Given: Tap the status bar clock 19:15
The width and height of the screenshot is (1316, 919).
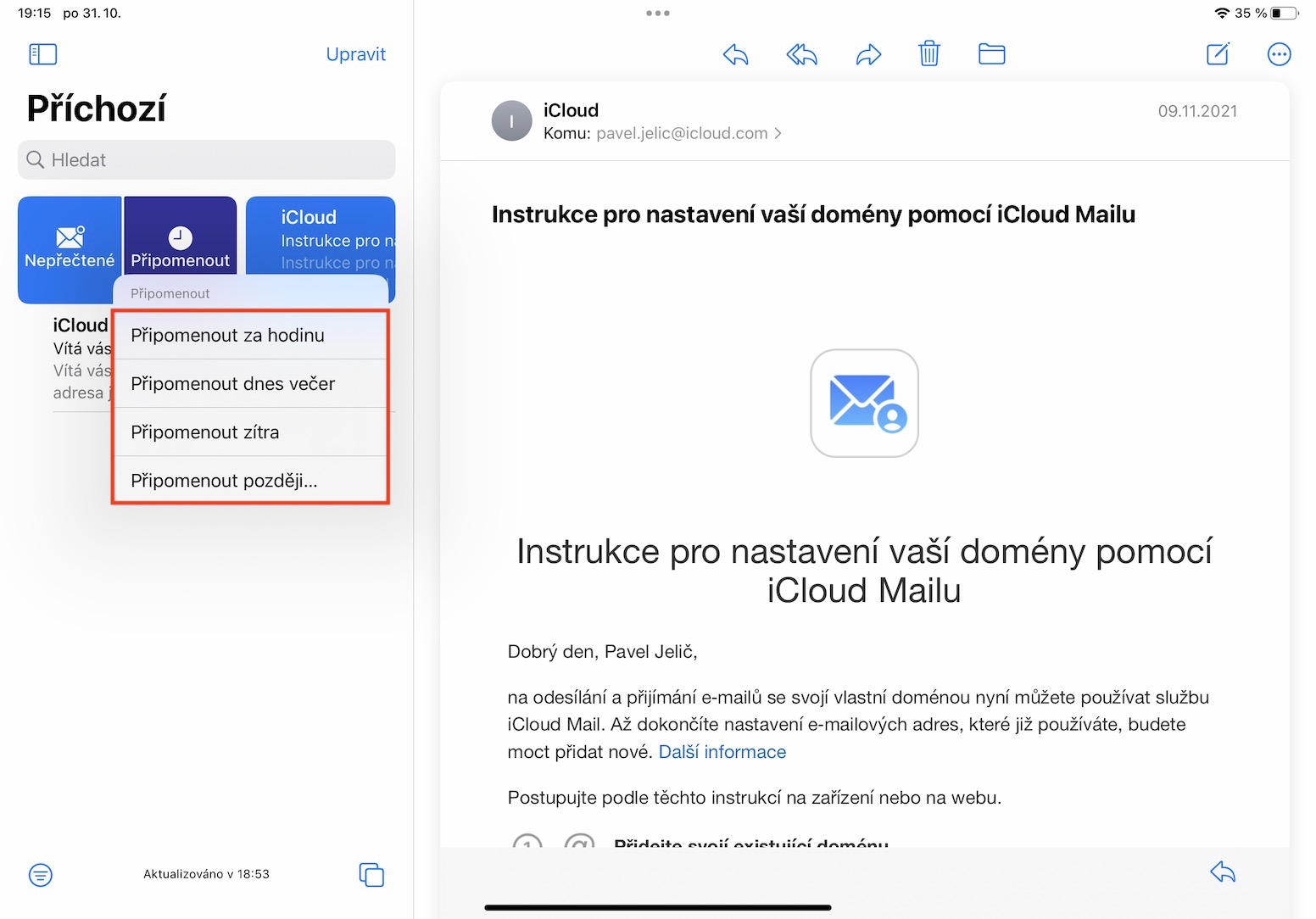Looking at the screenshot, I should point(34,13).
